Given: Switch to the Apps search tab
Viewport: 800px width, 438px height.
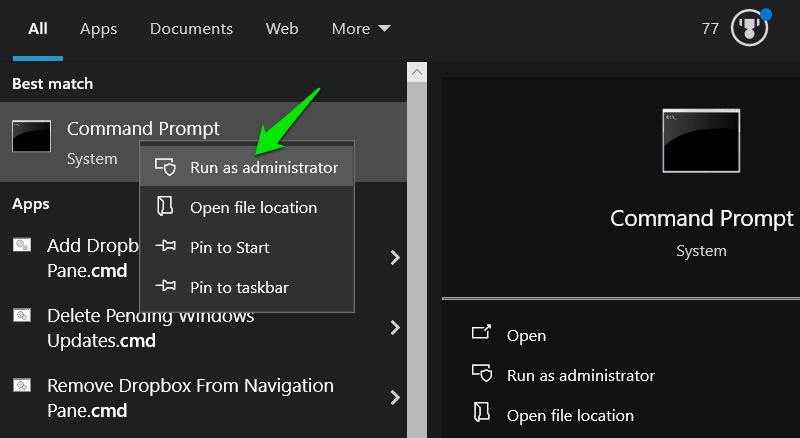Looking at the screenshot, I should (98, 29).
